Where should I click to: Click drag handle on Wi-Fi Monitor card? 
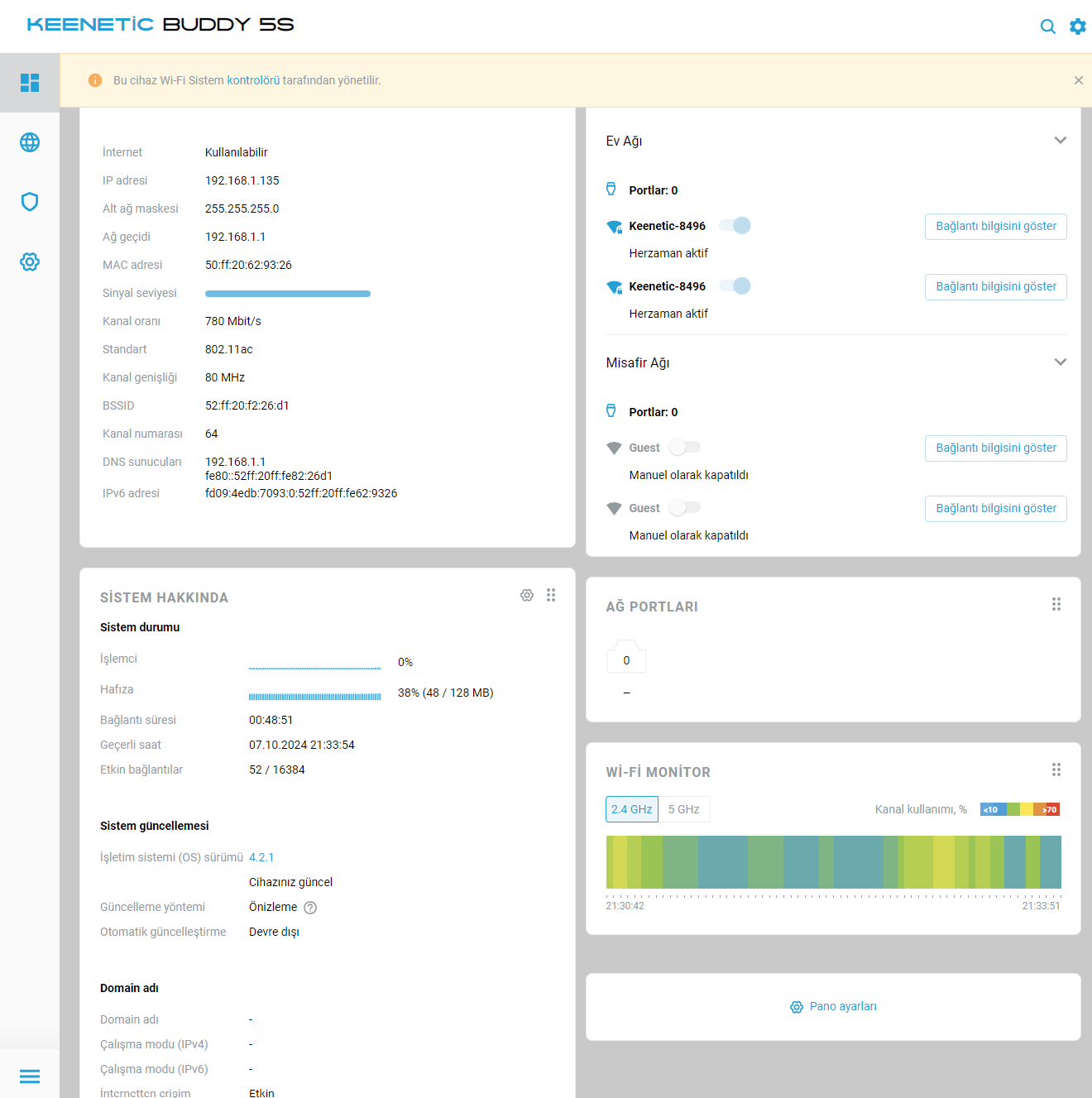1056,770
